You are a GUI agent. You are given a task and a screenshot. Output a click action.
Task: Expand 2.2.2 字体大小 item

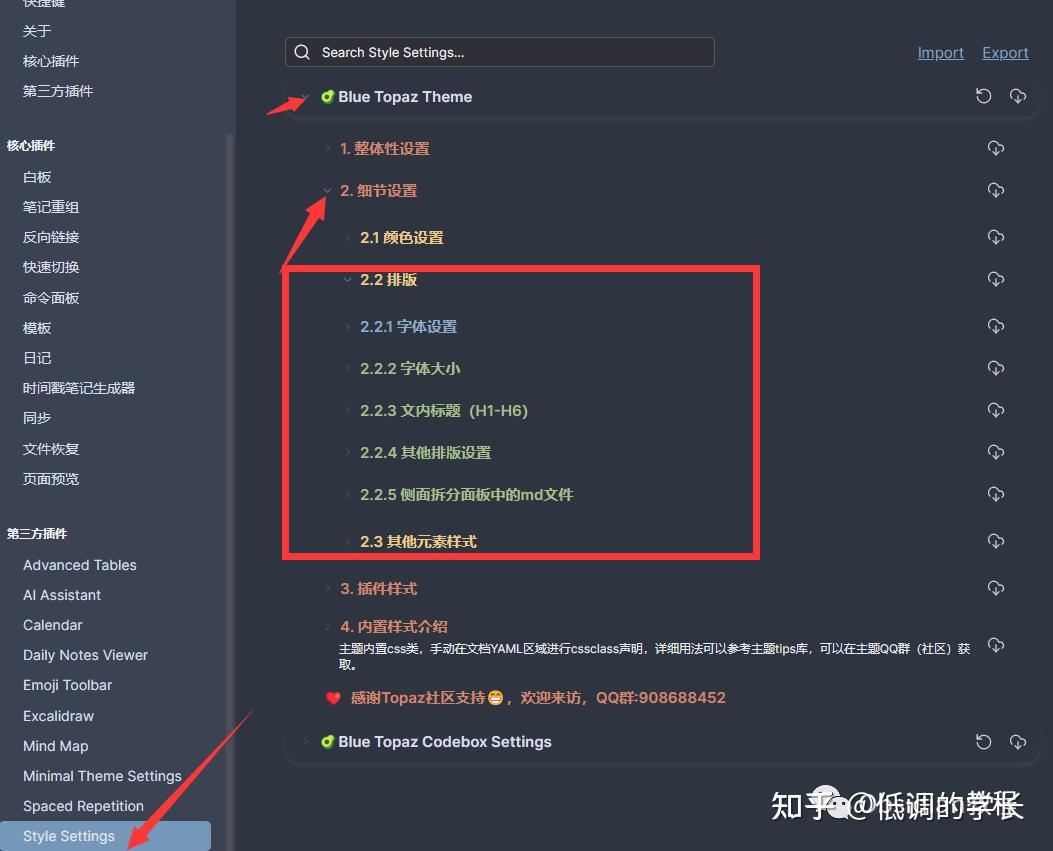(347, 369)
